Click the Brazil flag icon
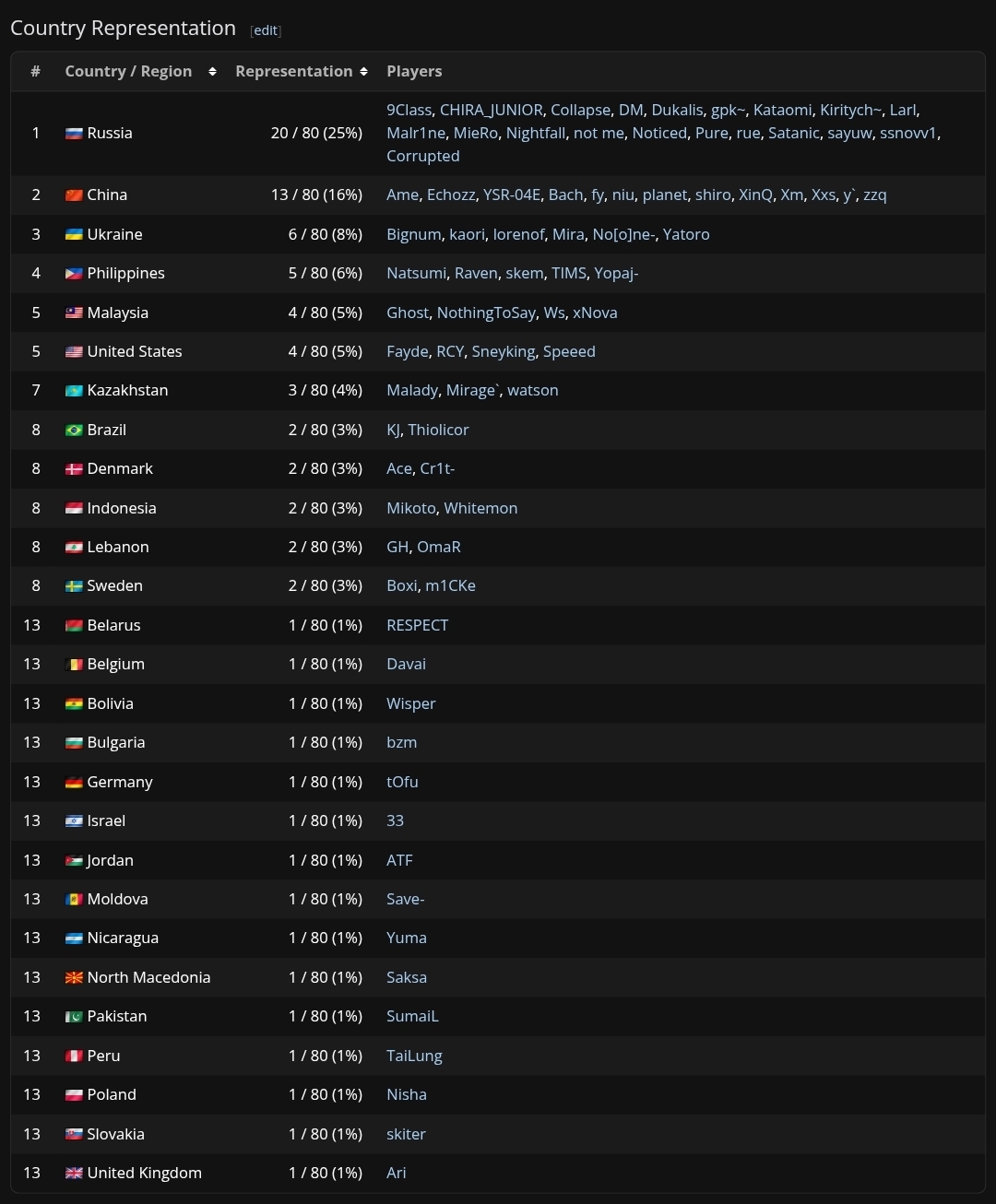The image size is (996, 1204). pos(74,431)
